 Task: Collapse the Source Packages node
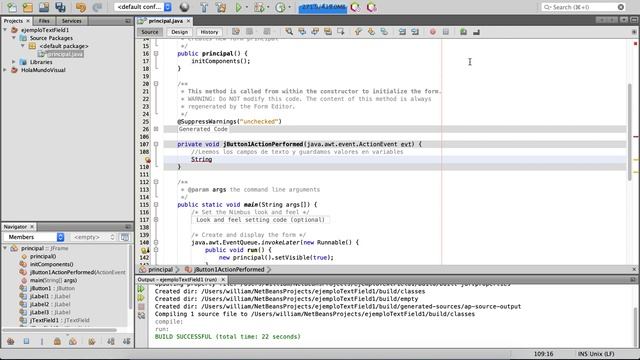[14, 38]
